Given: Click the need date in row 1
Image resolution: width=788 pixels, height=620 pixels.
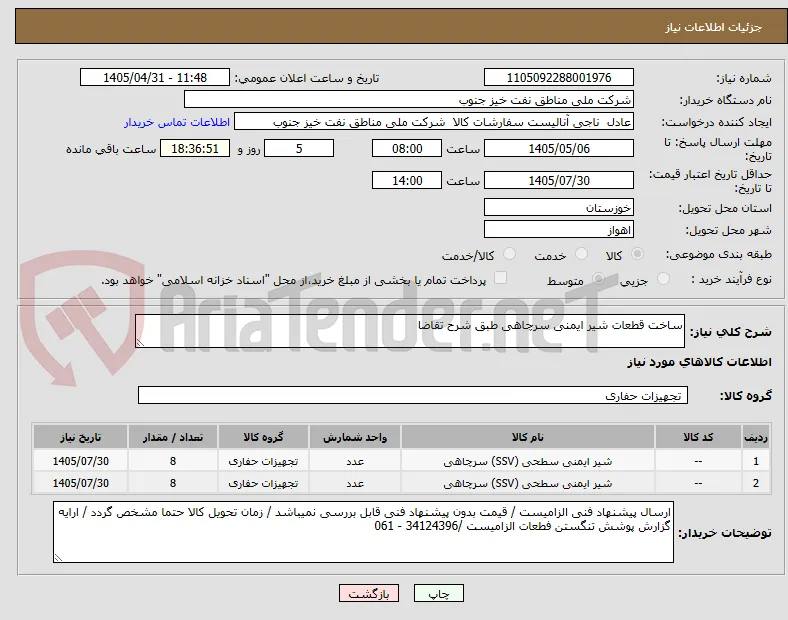Looking at the screenshot, I should coord(80,461).
